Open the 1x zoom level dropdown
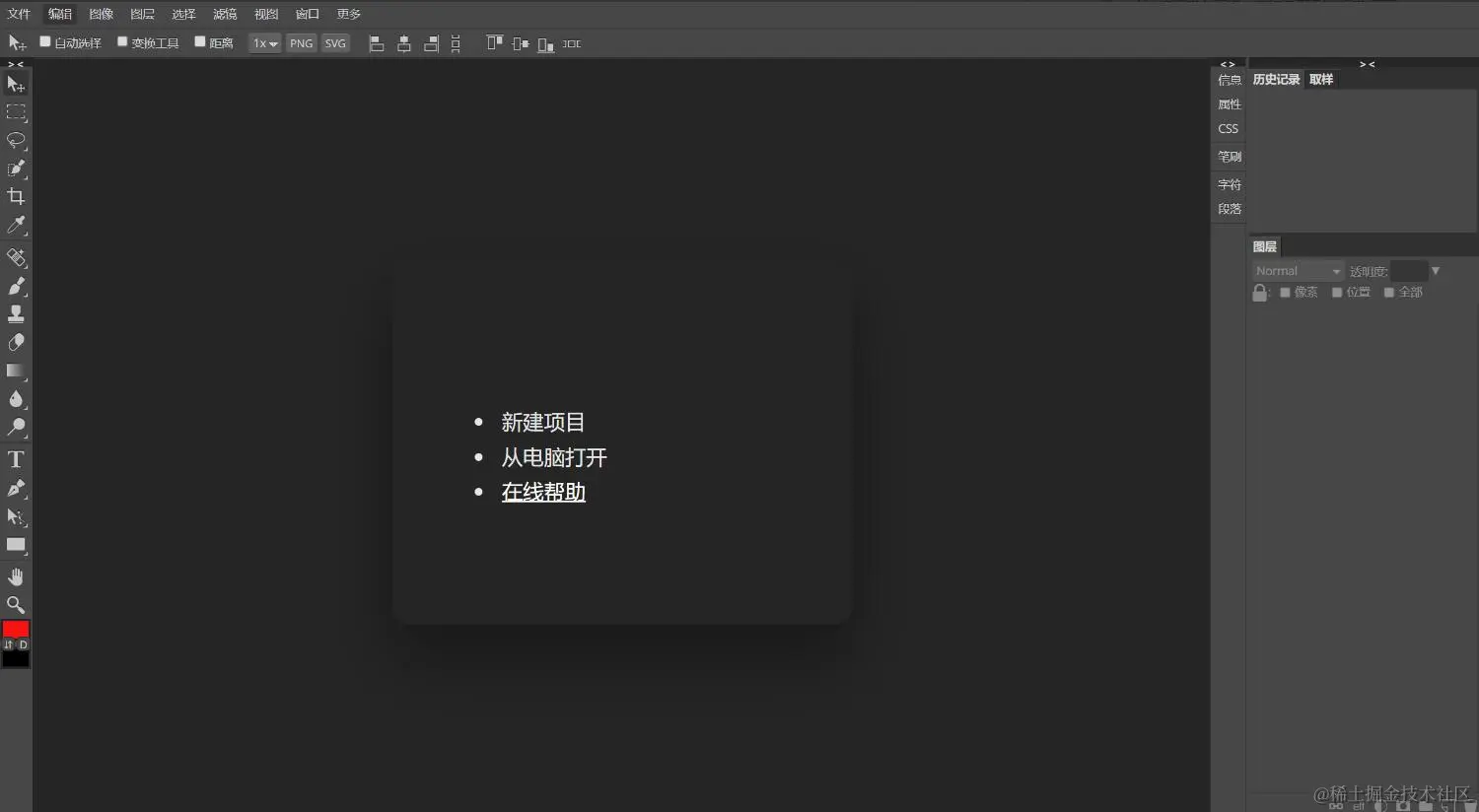The width and height of the screenshot is (1479, 812). click(263, 42)
